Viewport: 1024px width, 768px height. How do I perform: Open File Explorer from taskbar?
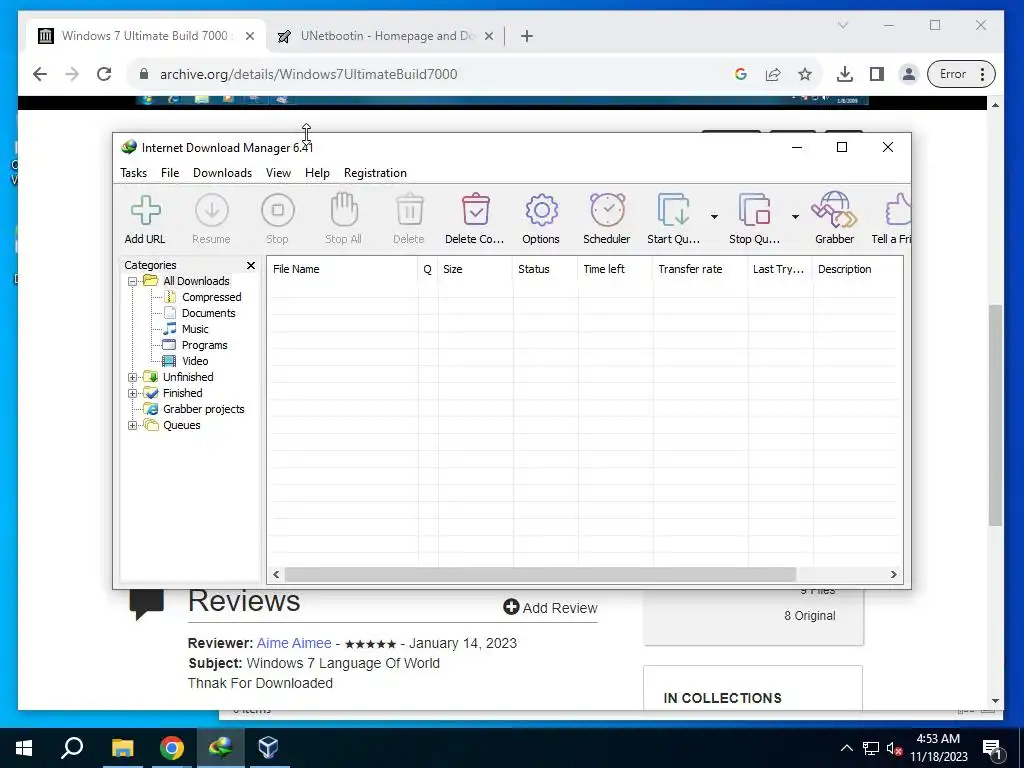(122, 748)
